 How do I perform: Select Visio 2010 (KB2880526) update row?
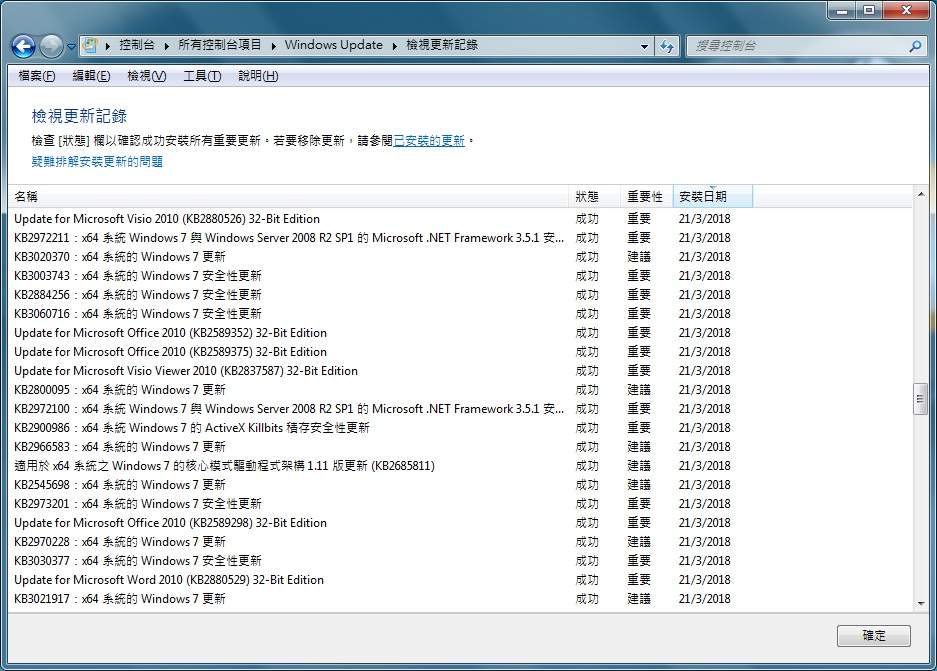pos(460,219)
